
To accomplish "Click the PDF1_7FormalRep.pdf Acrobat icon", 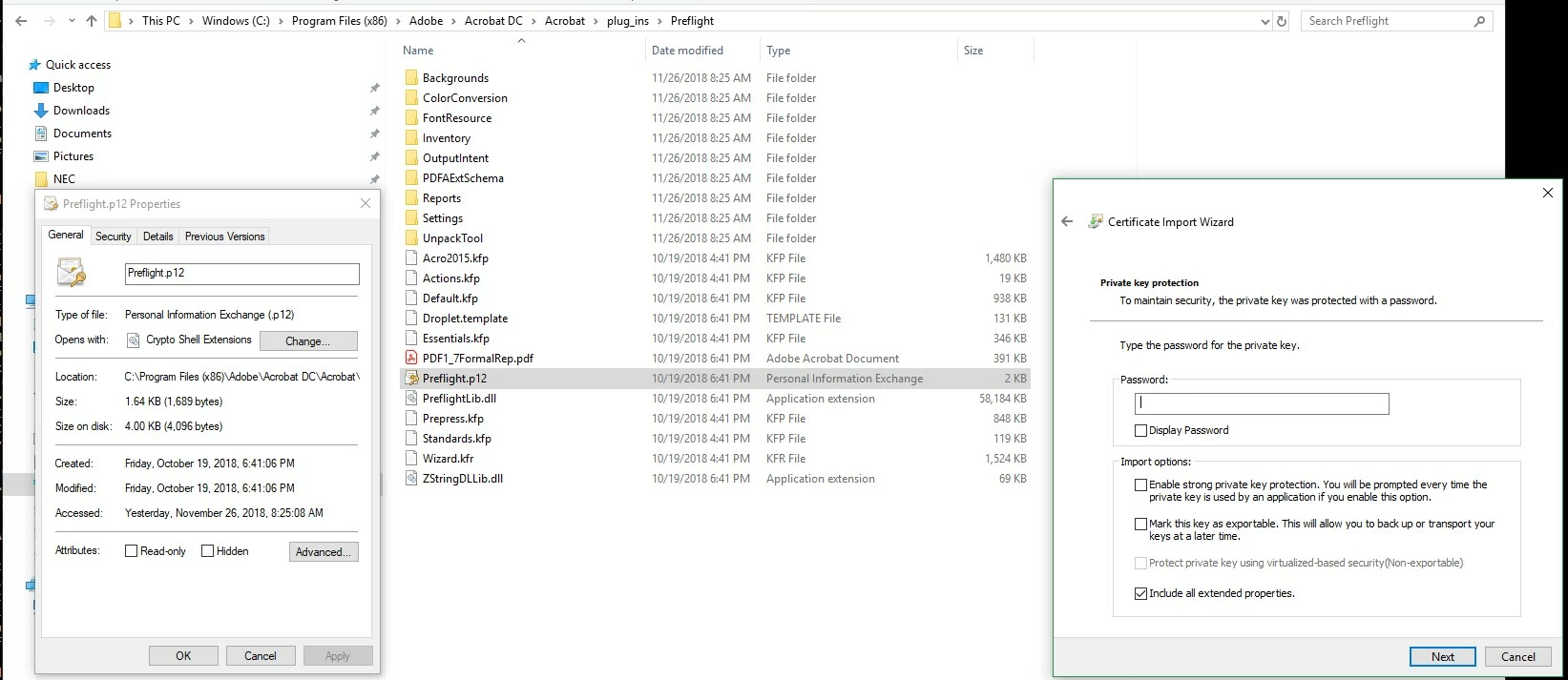I will pos(411,359).
